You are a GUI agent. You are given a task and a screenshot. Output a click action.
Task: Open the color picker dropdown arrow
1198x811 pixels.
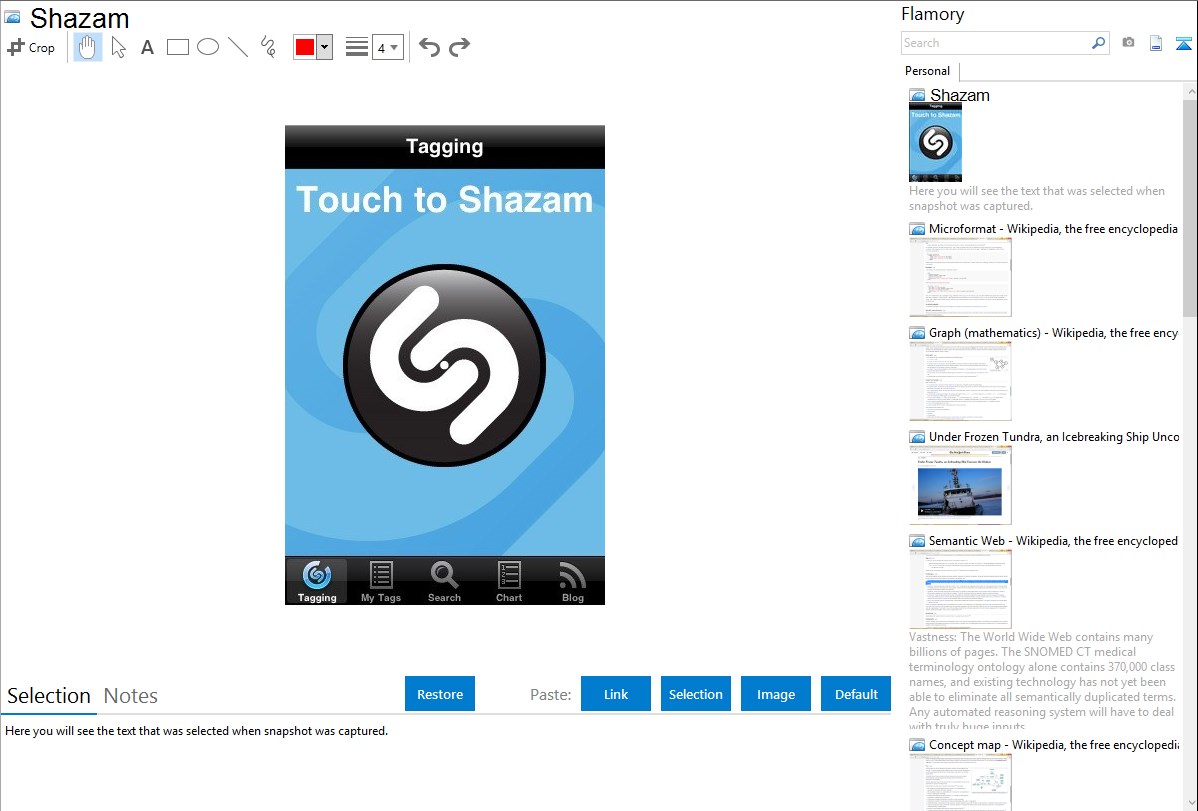coord(325,47)
